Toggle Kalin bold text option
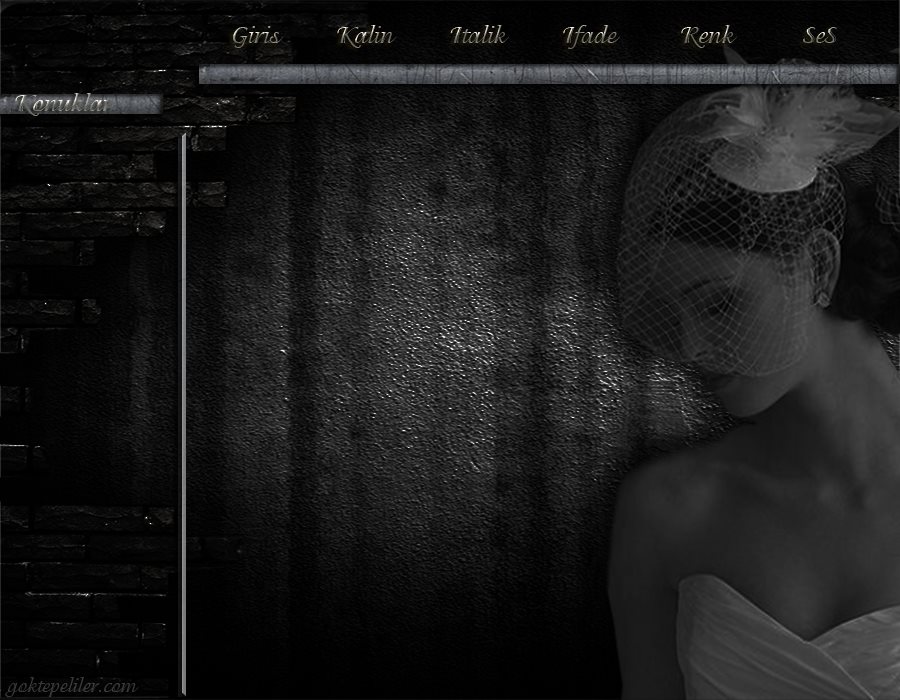 365,36
